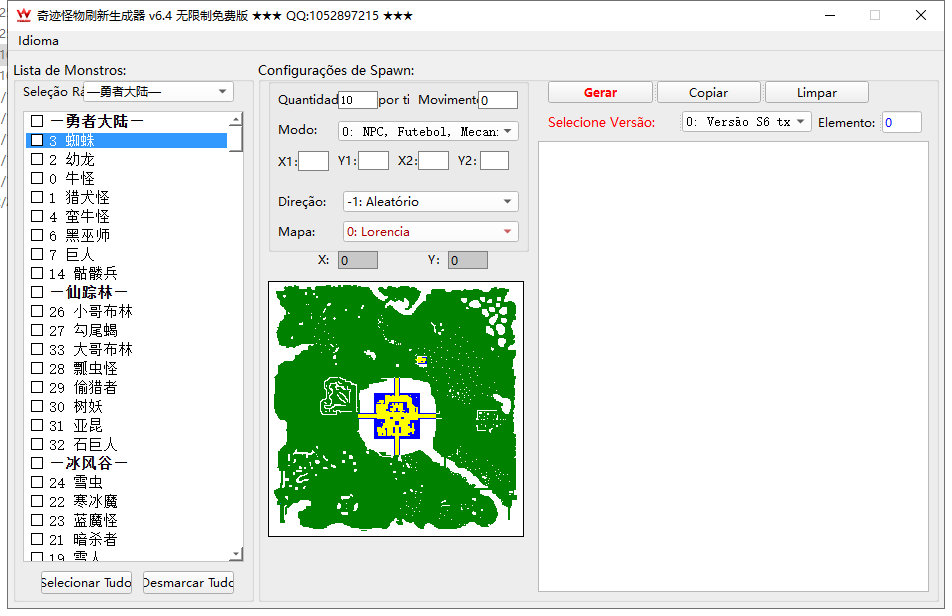Click the Limpar button
Viewport: 952px width, 616px height.
pyautogui.click(x=817, y=92)
